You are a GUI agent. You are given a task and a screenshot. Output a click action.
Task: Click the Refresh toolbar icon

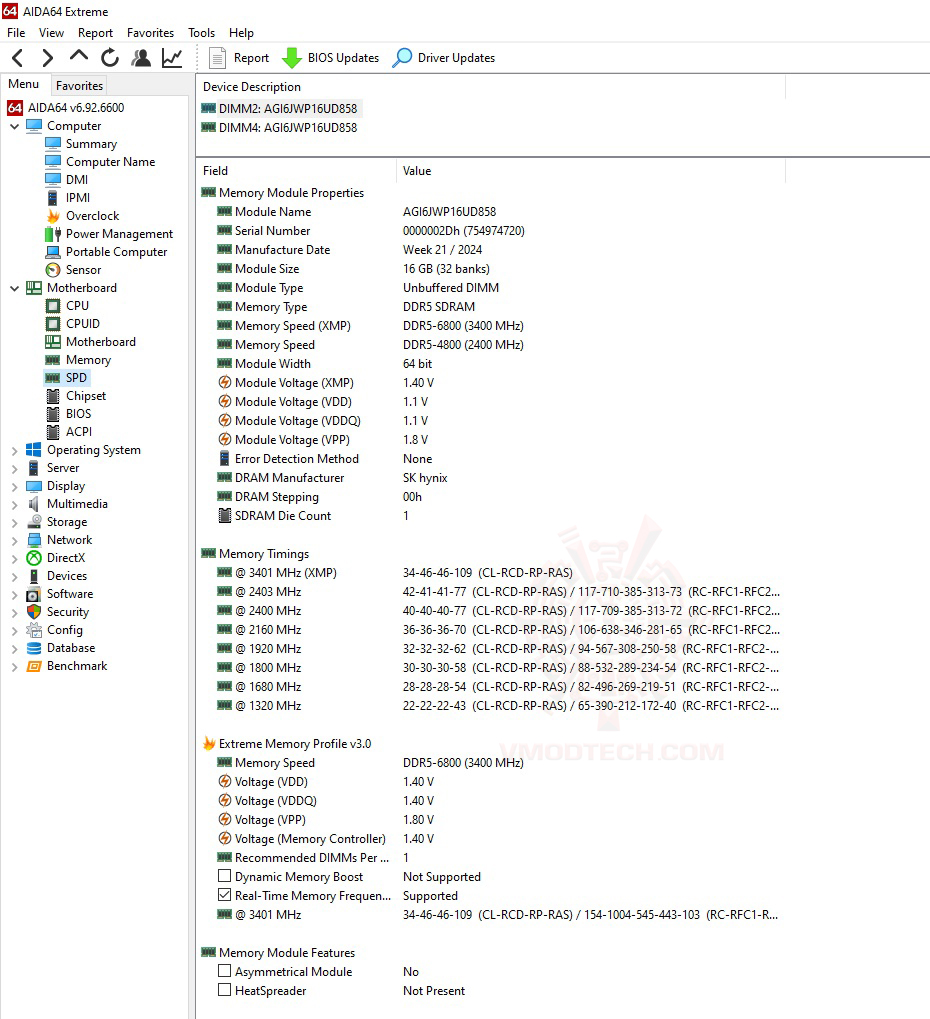pos(110,58)
